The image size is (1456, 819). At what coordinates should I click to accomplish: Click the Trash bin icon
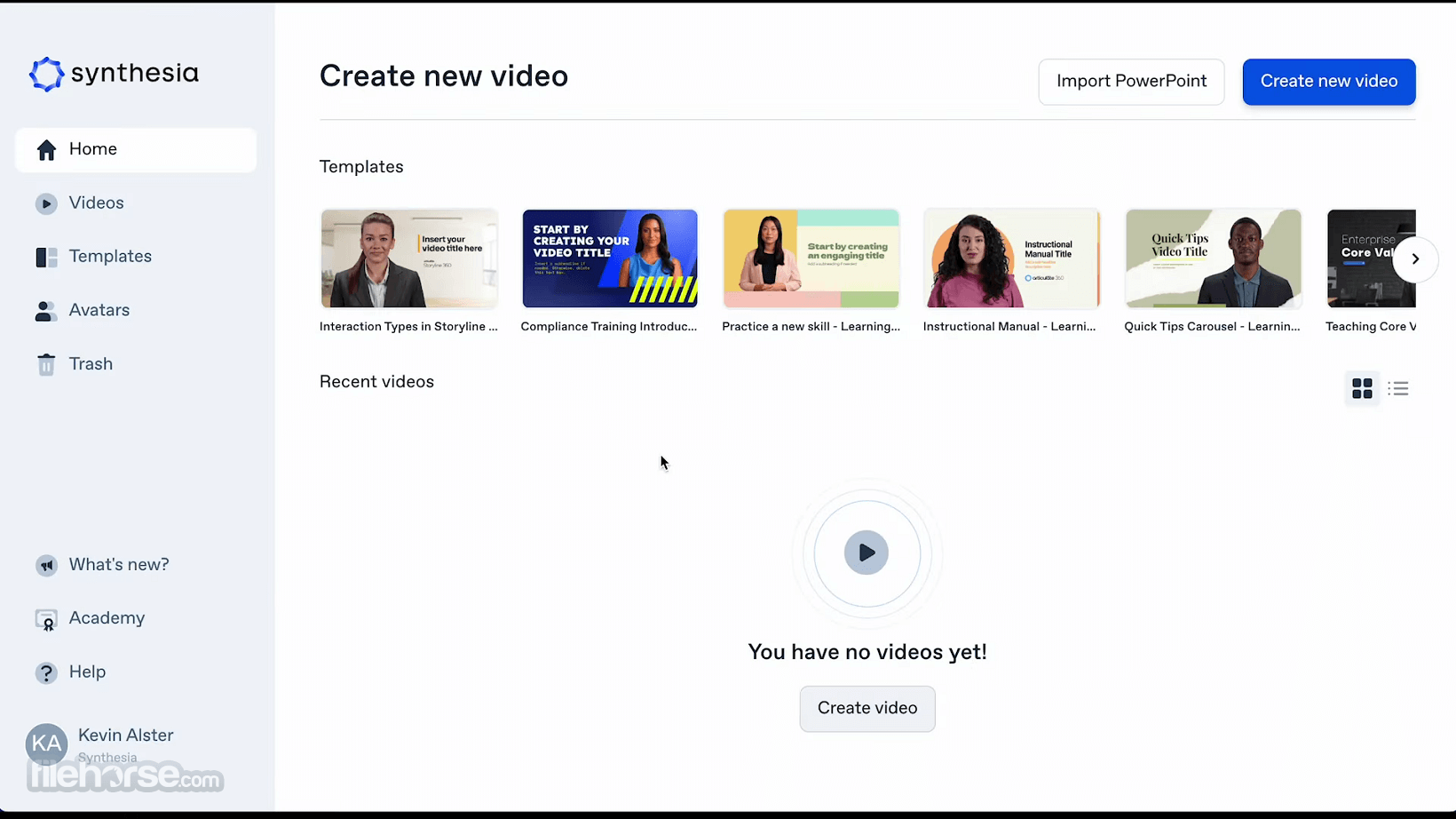pyautogui.click(x=46, y=364)
